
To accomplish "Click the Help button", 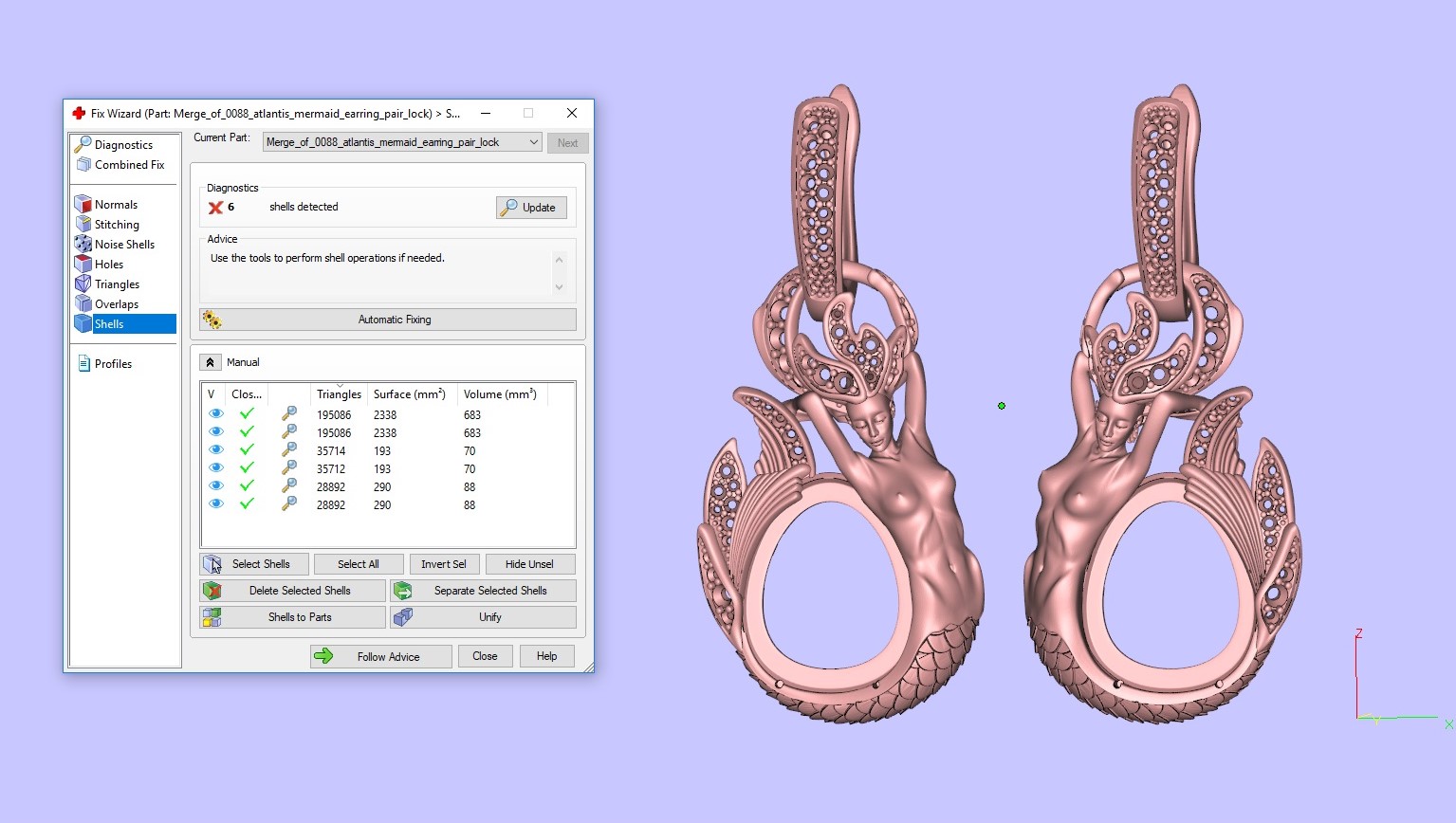I will (547, 656).
